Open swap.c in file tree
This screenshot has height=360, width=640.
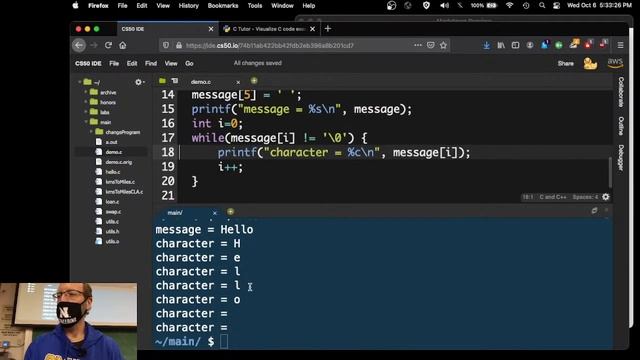[113, 211]
